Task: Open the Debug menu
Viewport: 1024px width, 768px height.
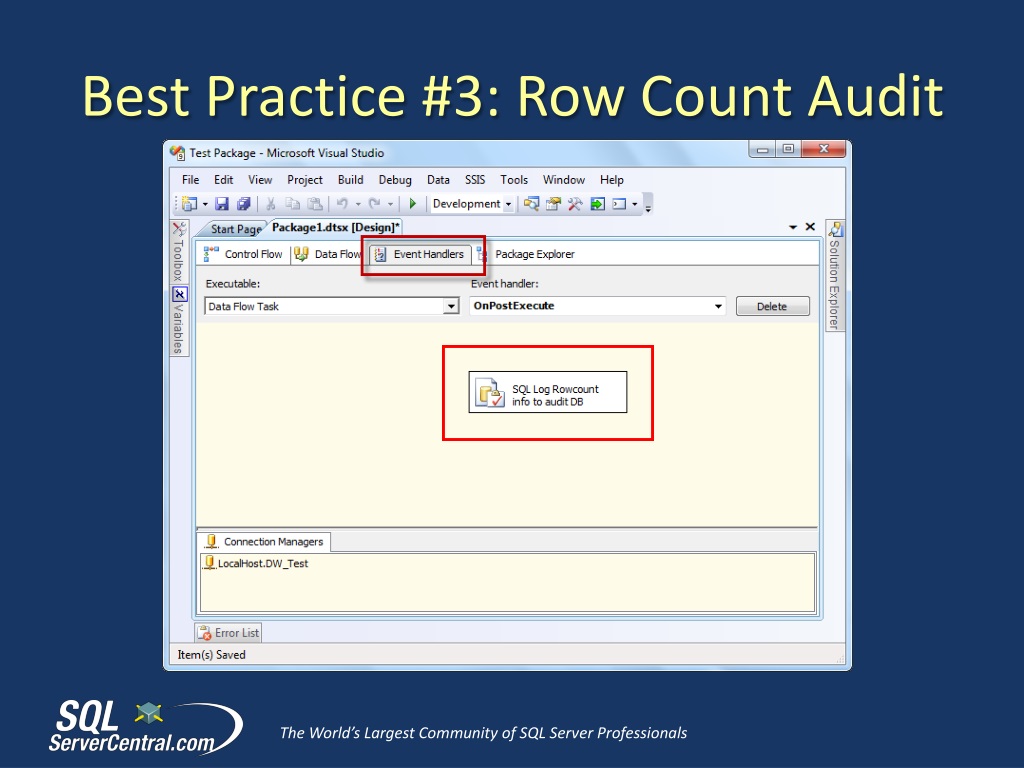Action: click(x=395, y=180)
